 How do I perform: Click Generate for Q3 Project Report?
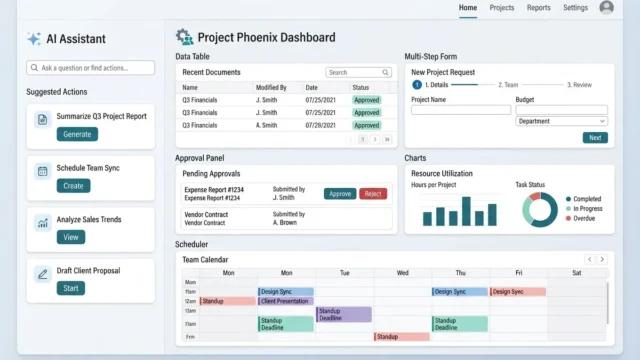click(77, 134)
